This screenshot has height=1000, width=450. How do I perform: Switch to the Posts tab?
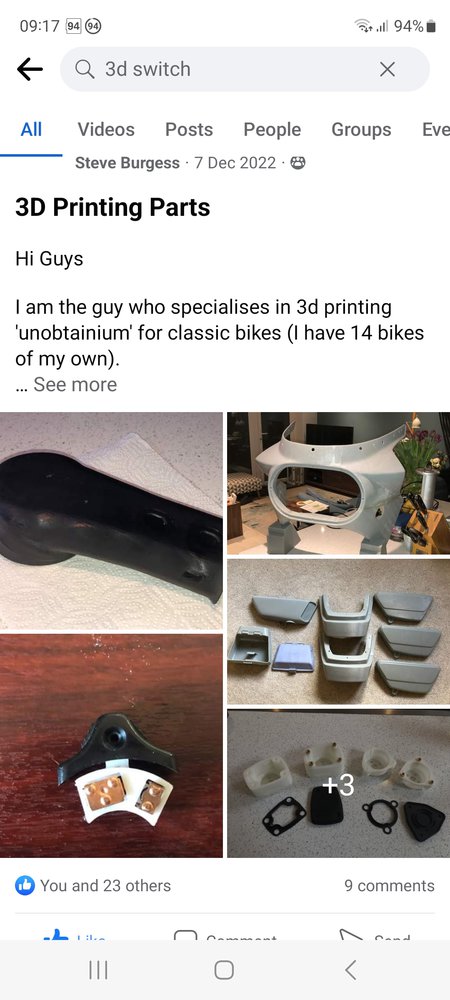click(x=189, y=129)
